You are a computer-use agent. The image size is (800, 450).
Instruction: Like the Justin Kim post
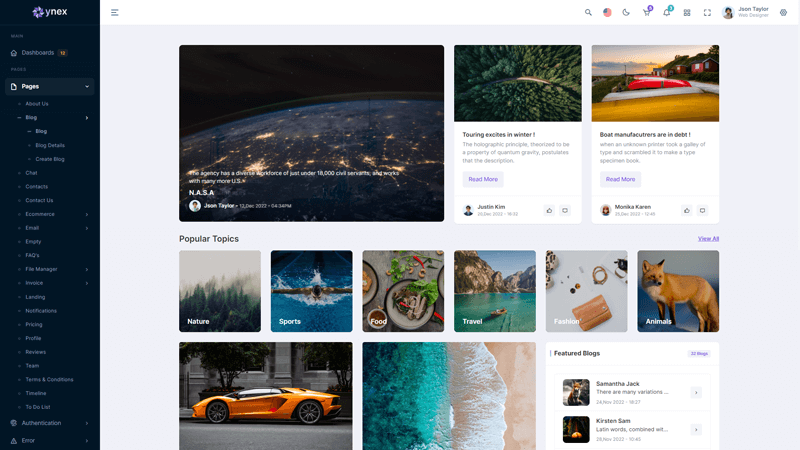point(549,210)
